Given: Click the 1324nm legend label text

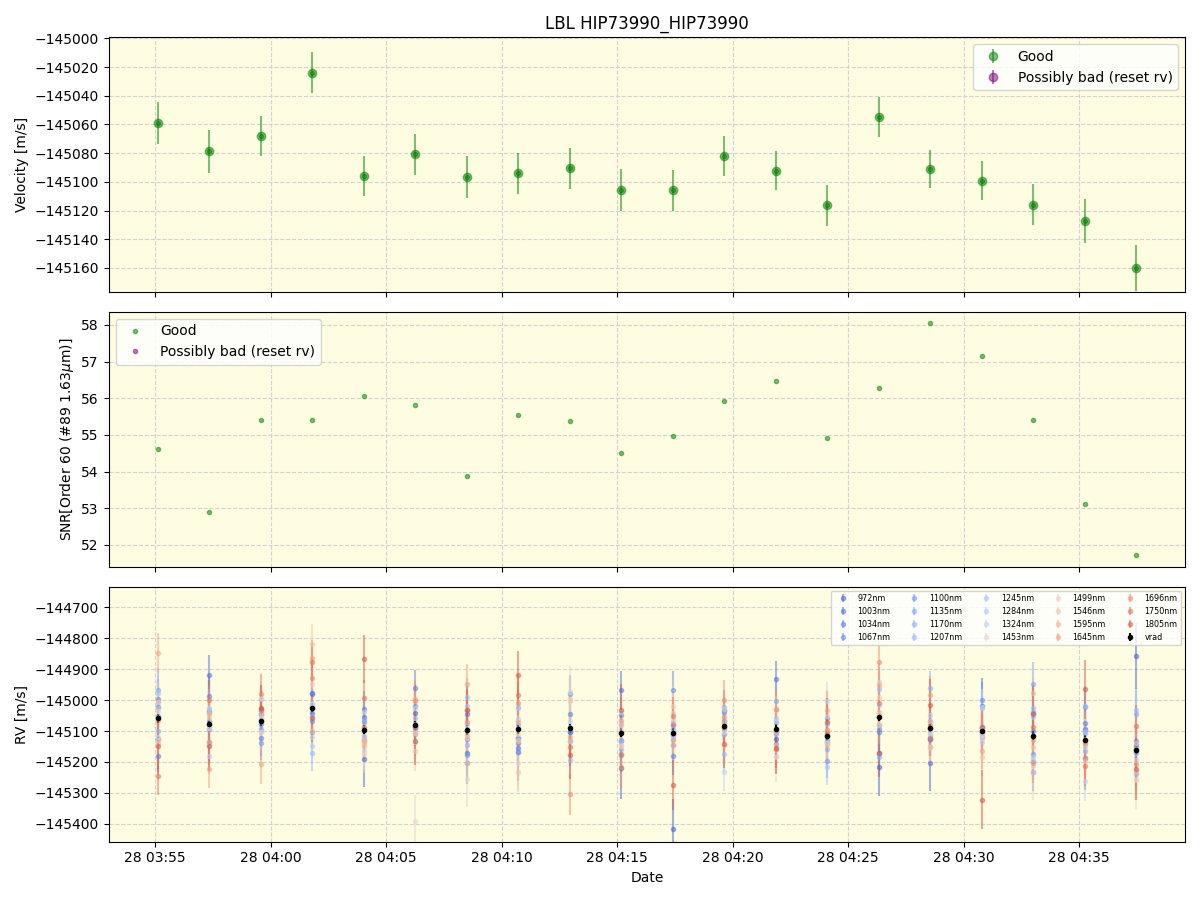Looking at the screenshot, I should point(1017,624).
